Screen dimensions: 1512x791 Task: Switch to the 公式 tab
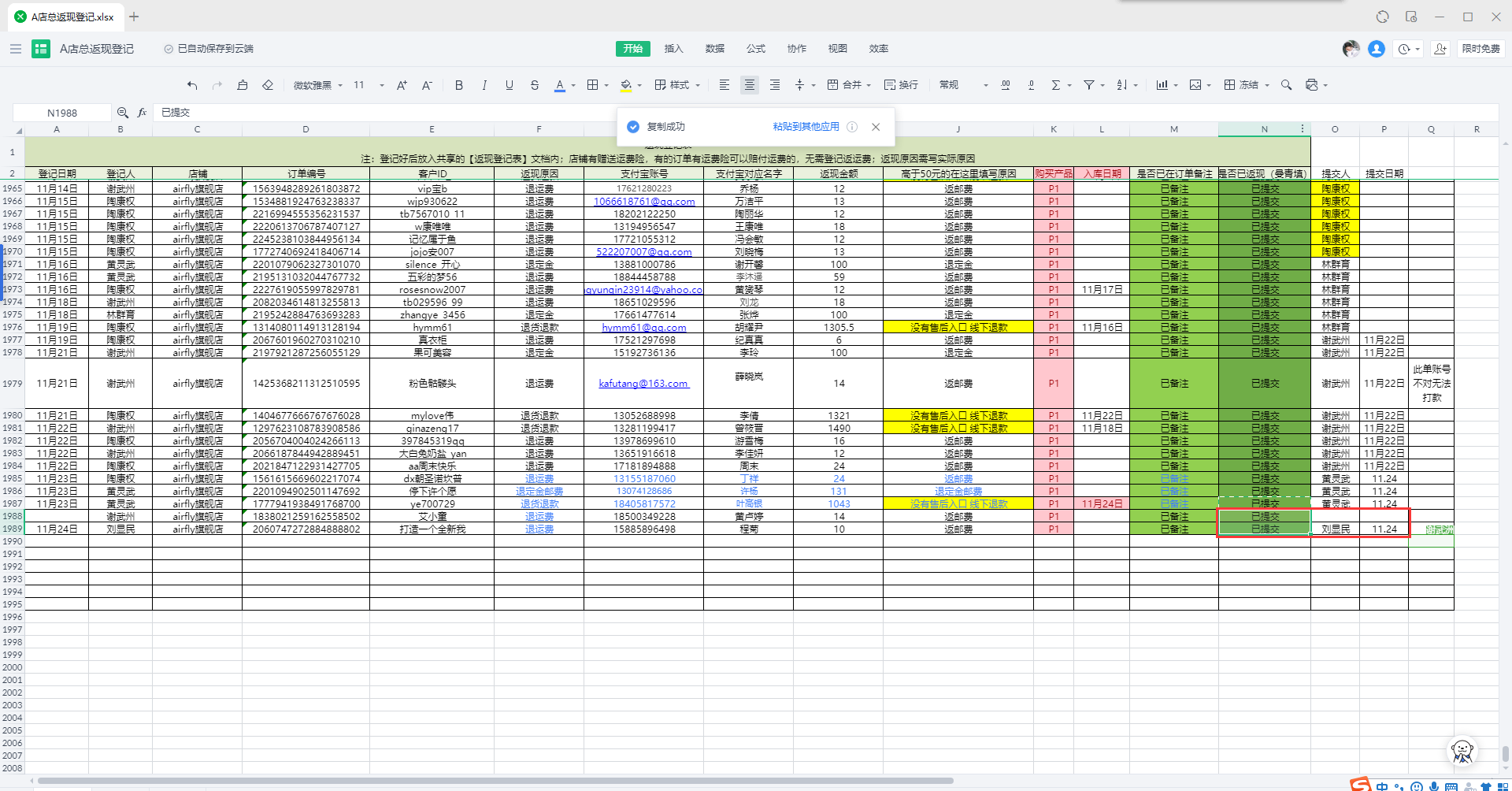(756, 49)
